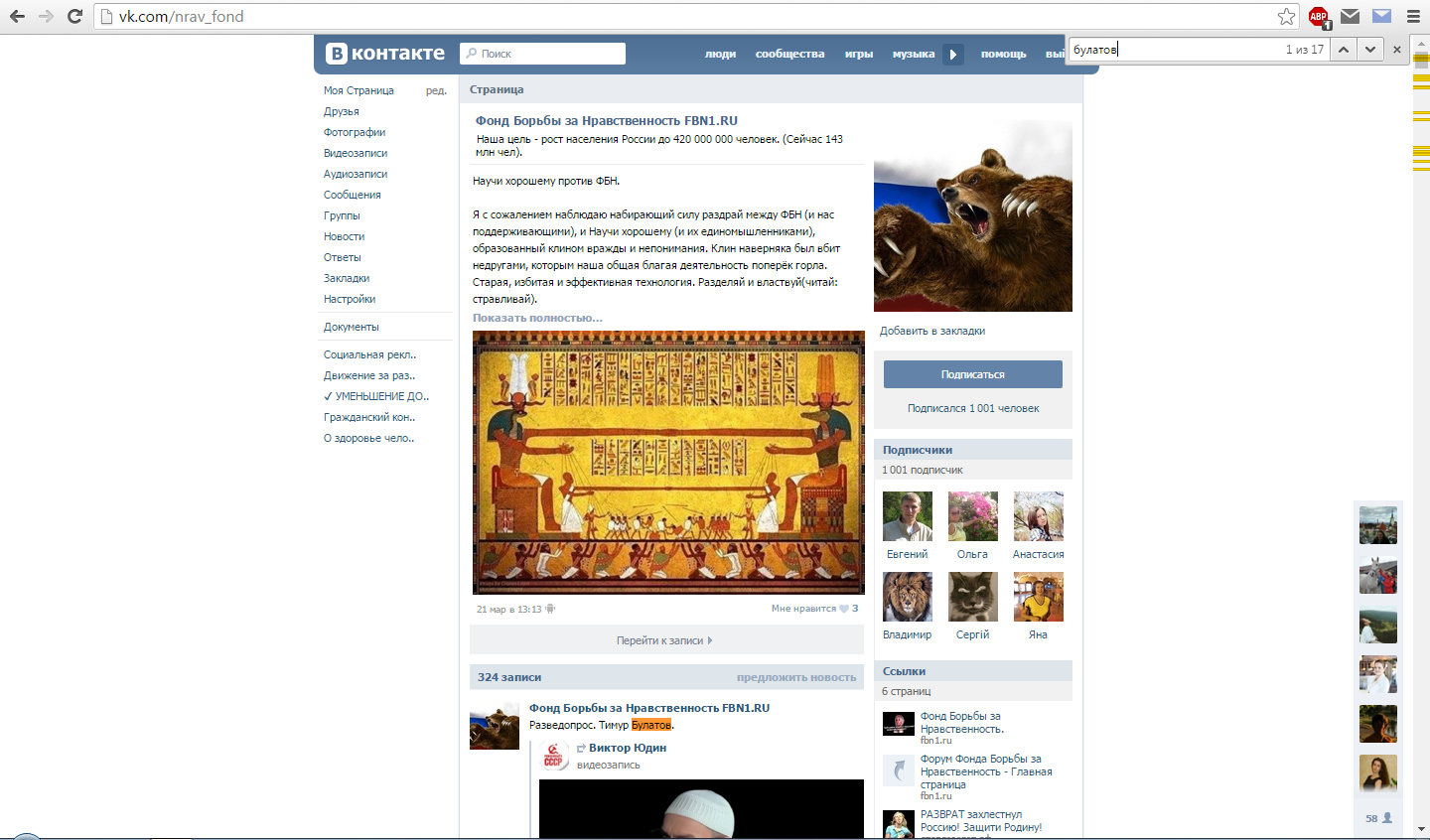Click 'Перейти к записи' button

coord(666,640)
